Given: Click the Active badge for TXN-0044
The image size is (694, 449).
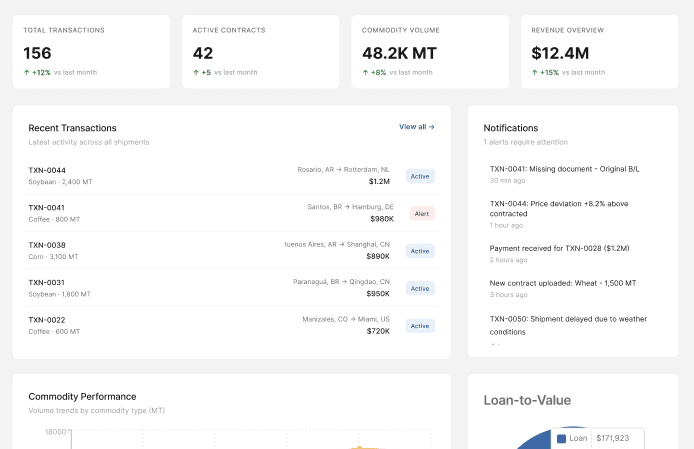Looking at the screenshot, I should (x=420, y=176).
